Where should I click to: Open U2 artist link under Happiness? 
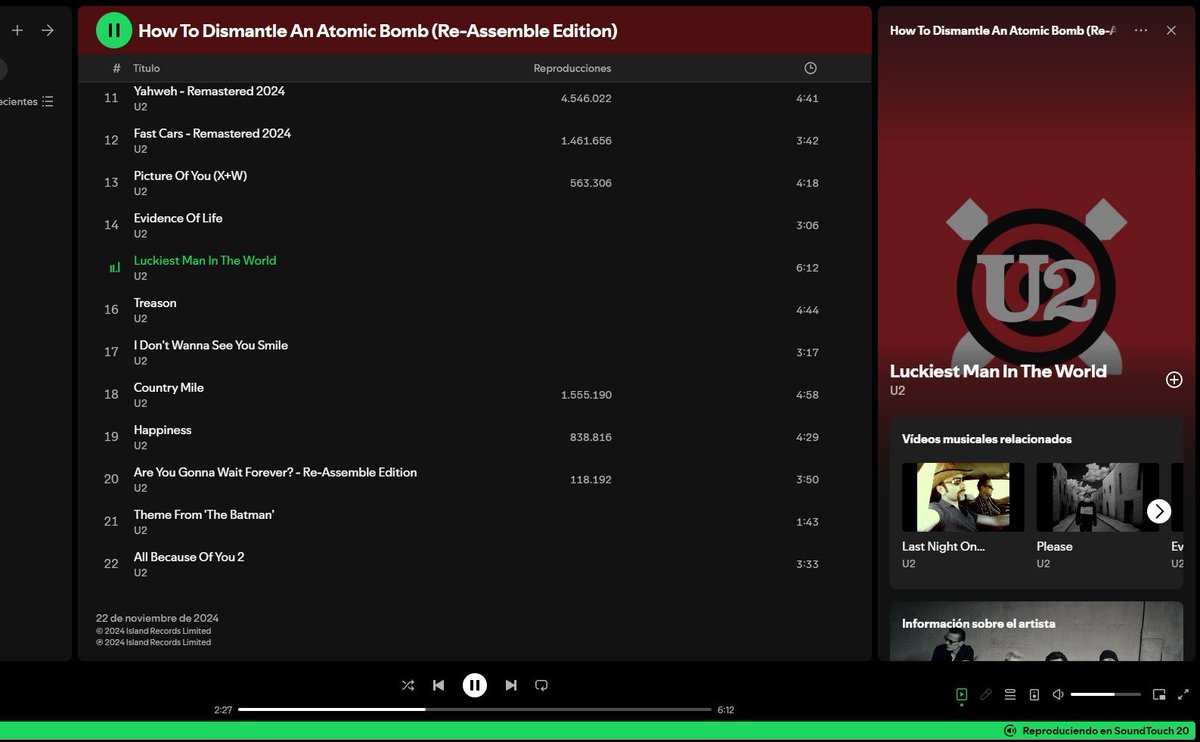coord(141,446)
